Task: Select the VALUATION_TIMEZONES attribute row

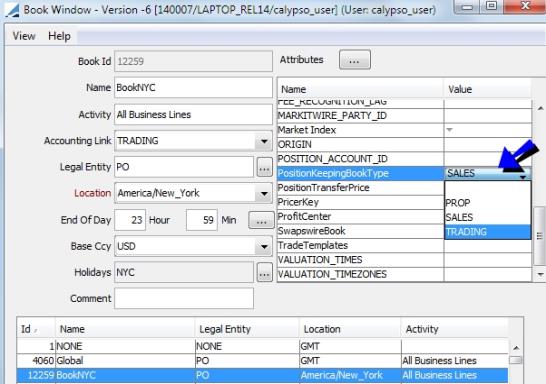Action: [x=405, y=274]
